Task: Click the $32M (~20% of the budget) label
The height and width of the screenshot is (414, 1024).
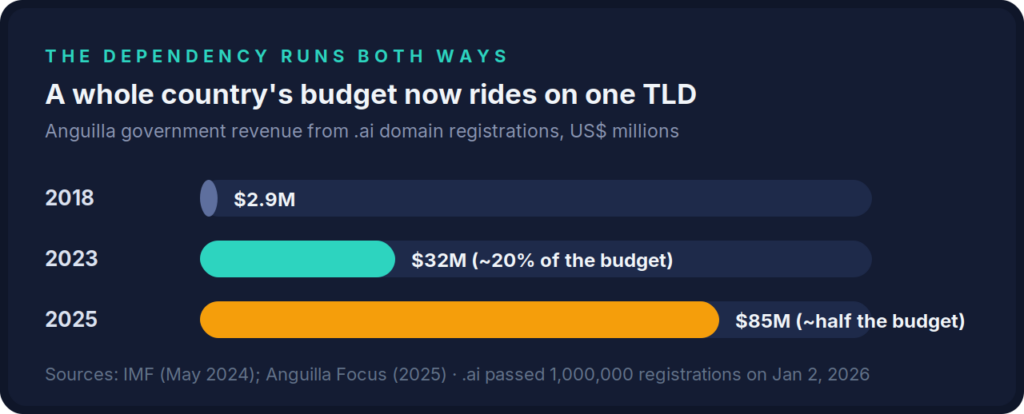Action: 542,260
